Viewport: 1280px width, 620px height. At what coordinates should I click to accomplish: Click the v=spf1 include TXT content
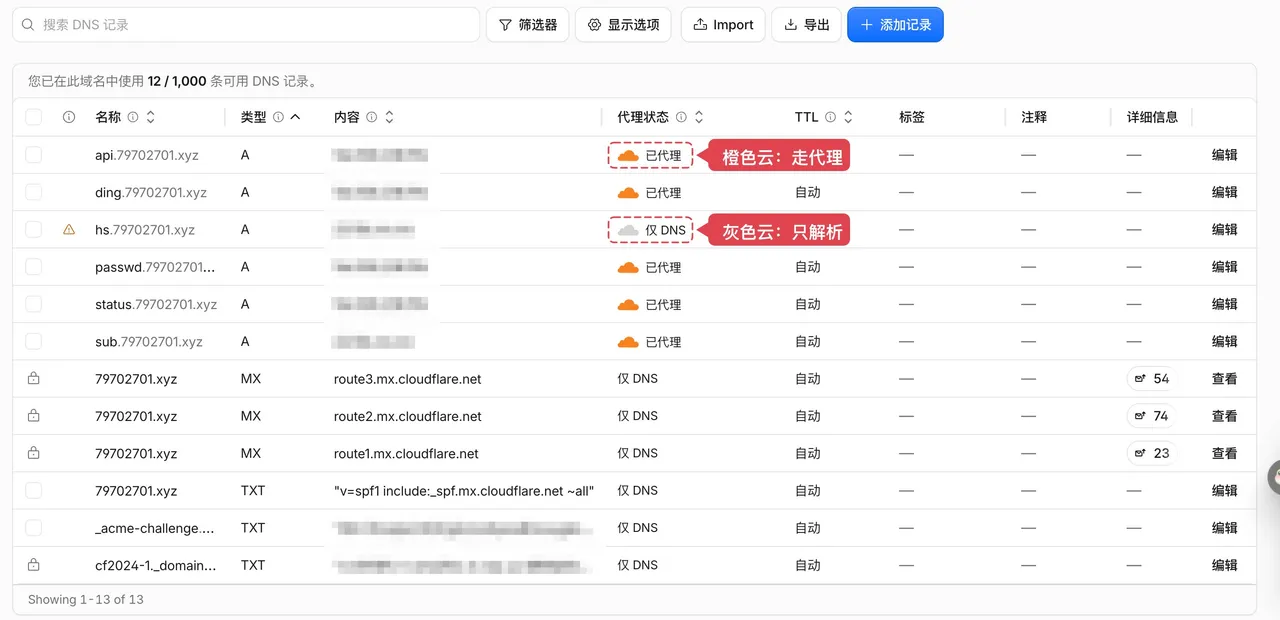(464, 491)
